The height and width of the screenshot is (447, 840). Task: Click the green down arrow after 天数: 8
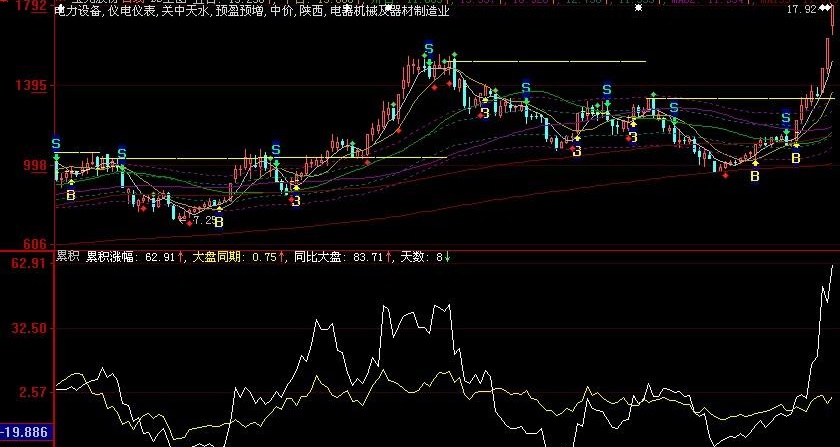447,257
